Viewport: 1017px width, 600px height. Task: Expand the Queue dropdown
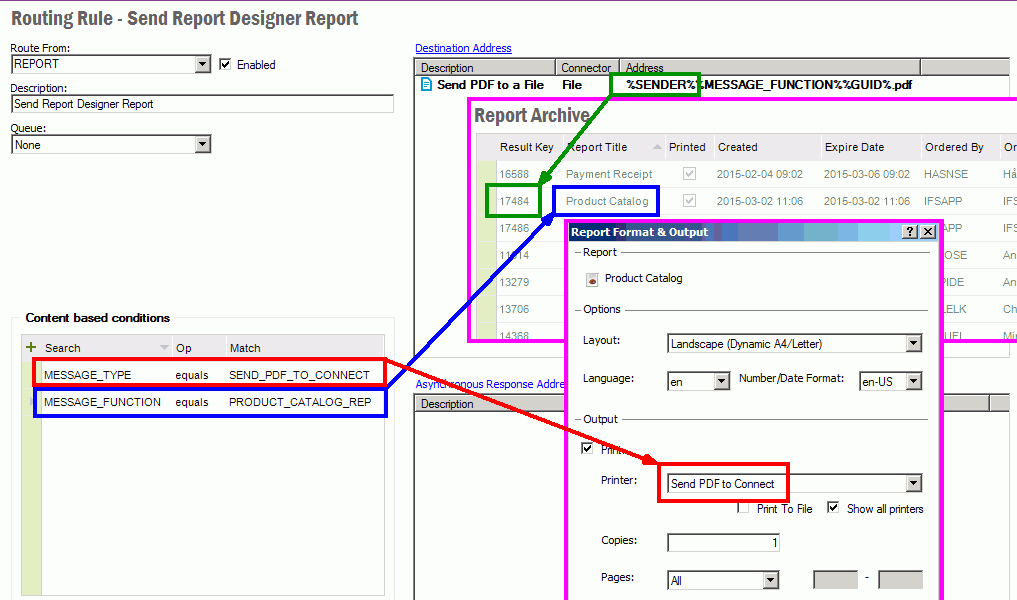(x=203, y=145)
